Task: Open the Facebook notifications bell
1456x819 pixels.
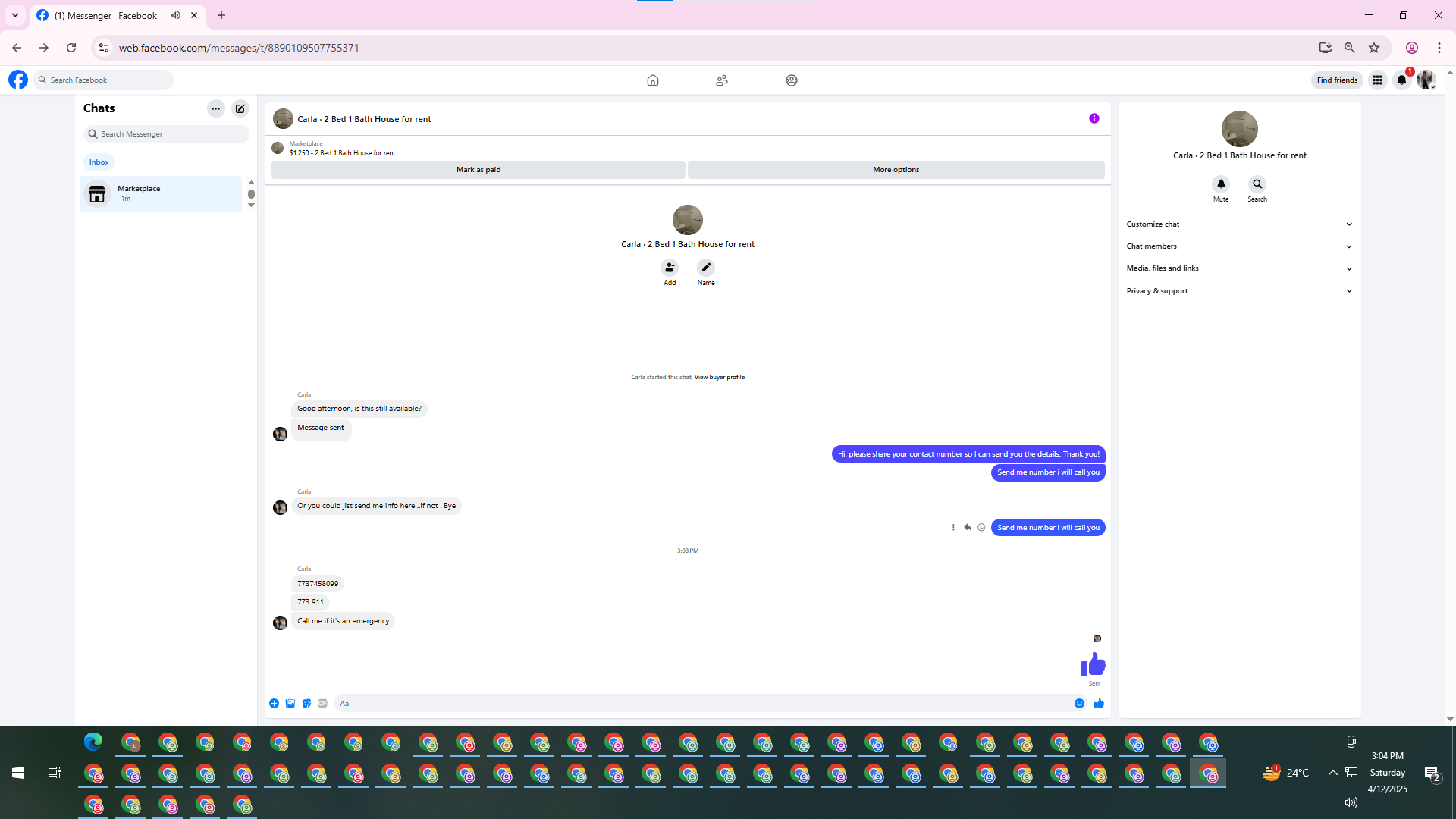Action: tap(1402, 80)
